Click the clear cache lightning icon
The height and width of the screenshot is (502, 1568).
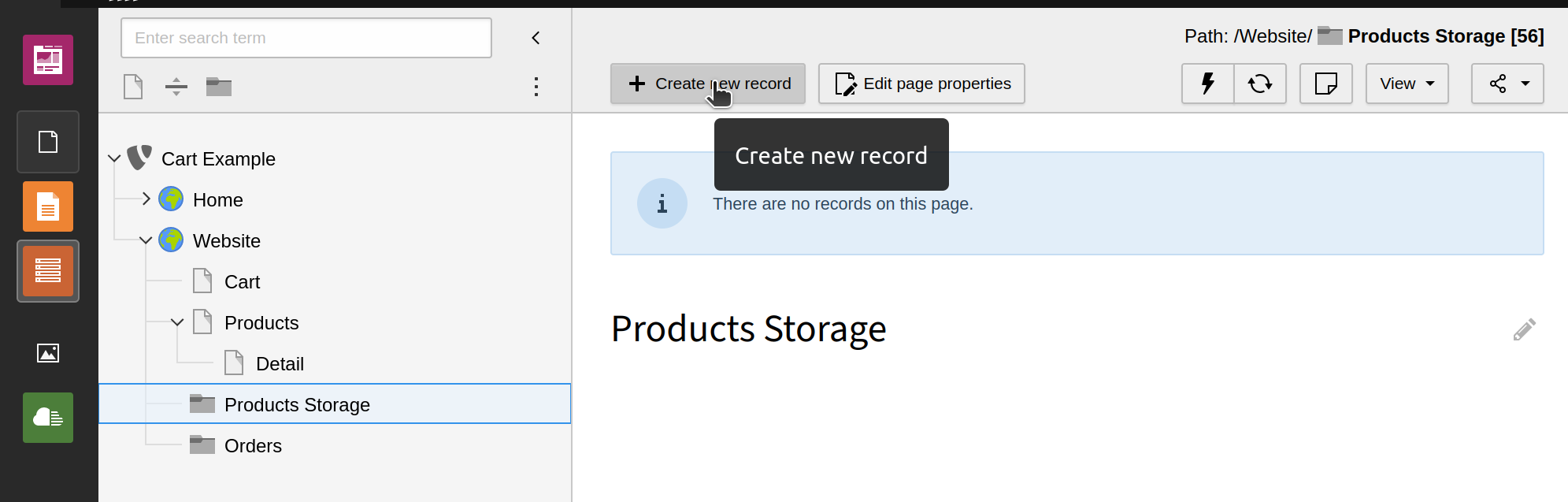coord(1207,84)
